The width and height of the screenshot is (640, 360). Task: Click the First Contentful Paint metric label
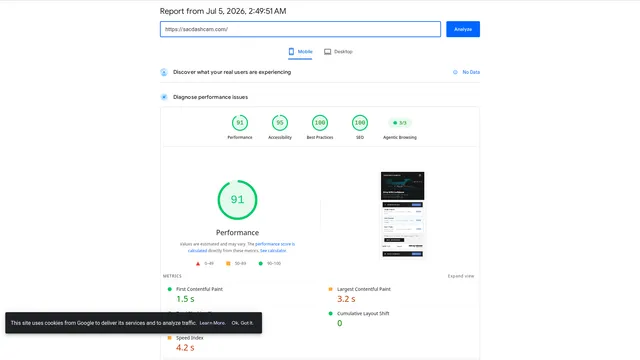click(x=199, y=289)
